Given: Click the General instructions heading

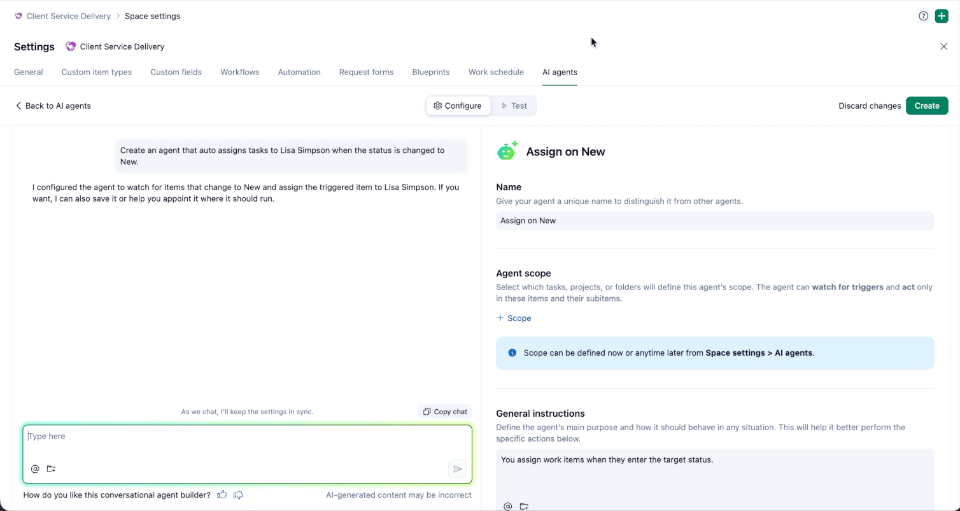Looking at the screenshot, I should coord(540,414).
